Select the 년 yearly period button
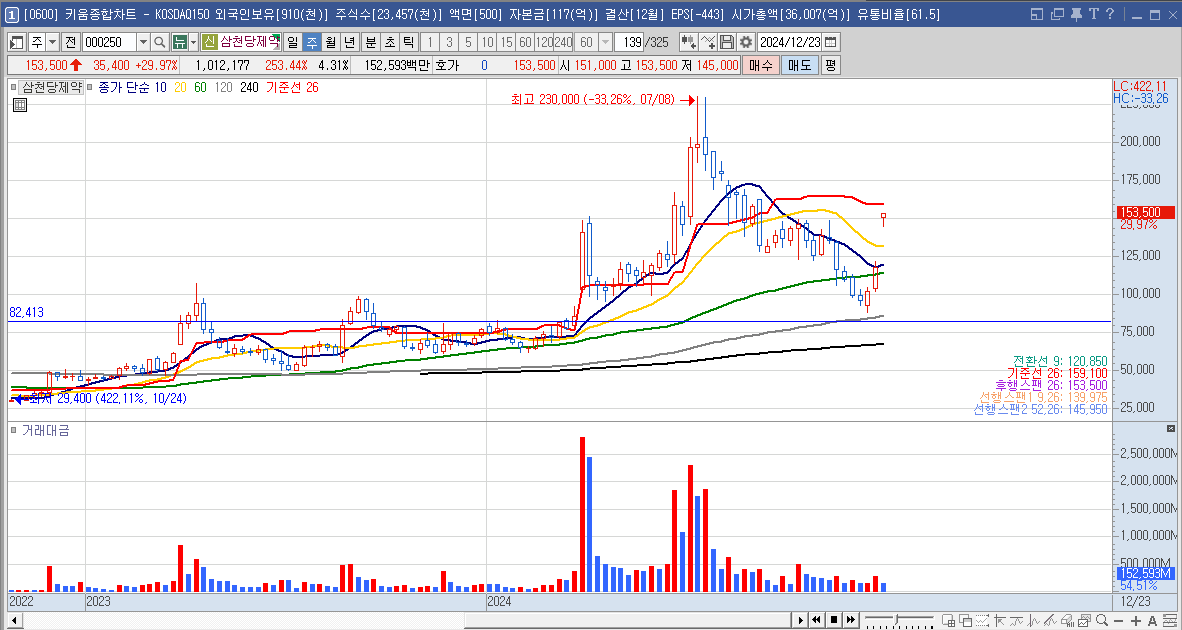 350,42
